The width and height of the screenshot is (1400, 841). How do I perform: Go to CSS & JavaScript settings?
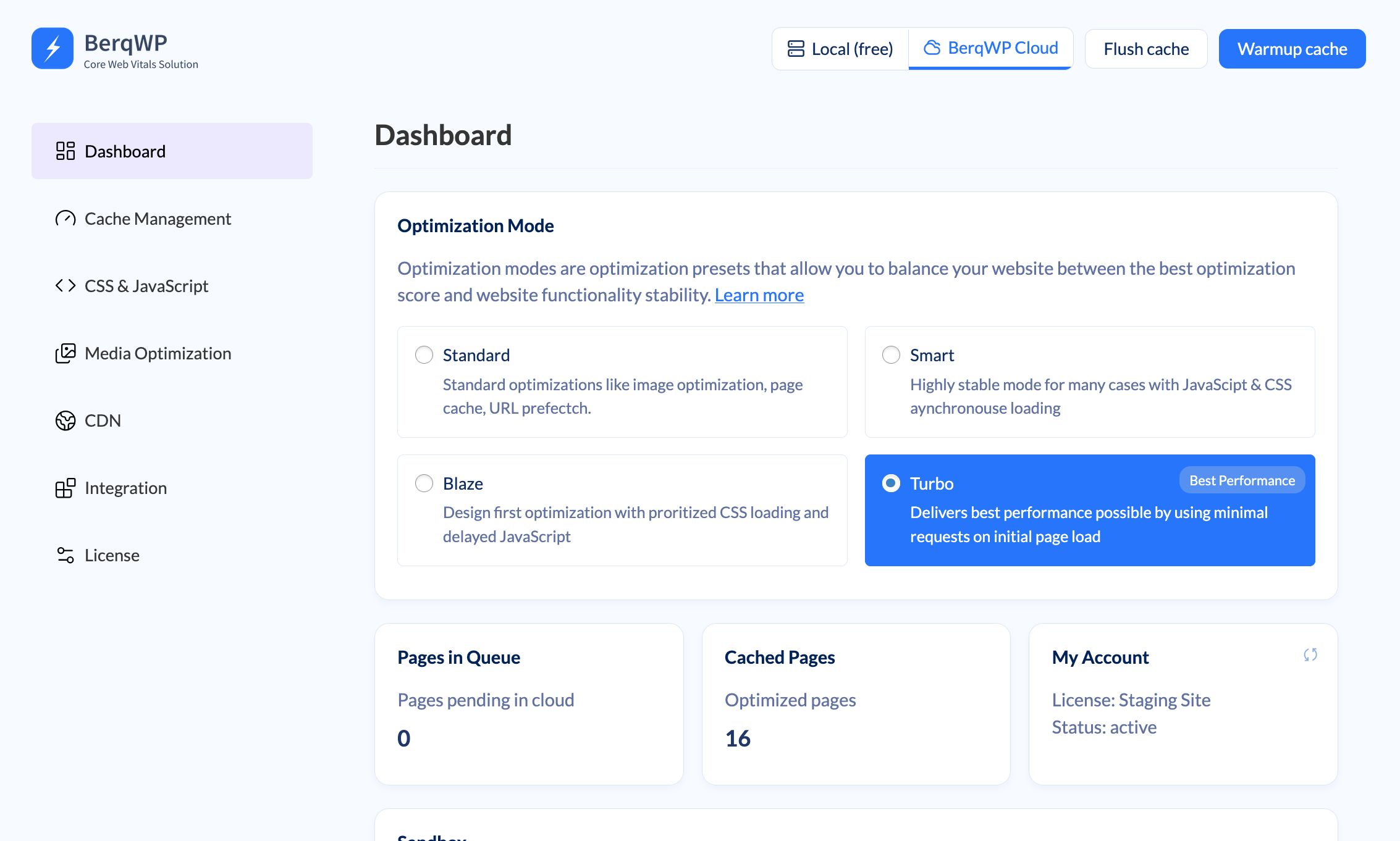(172, 286)
